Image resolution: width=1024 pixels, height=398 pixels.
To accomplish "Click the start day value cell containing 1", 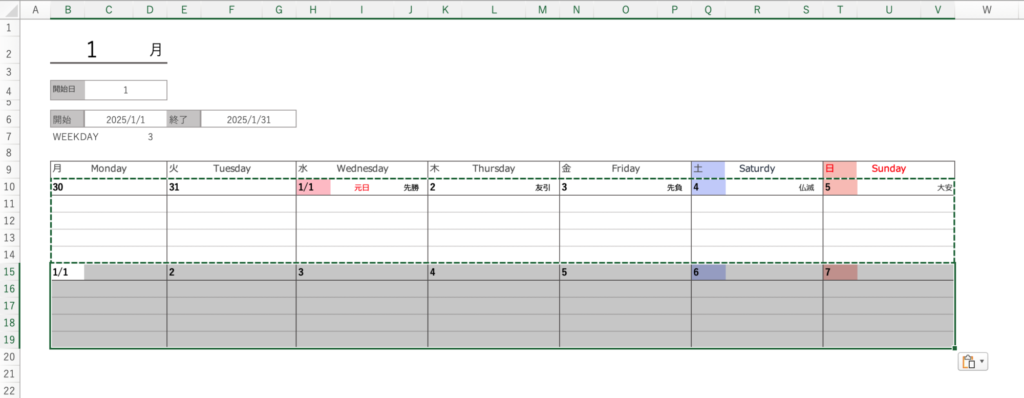I will [x=125, y=90].
